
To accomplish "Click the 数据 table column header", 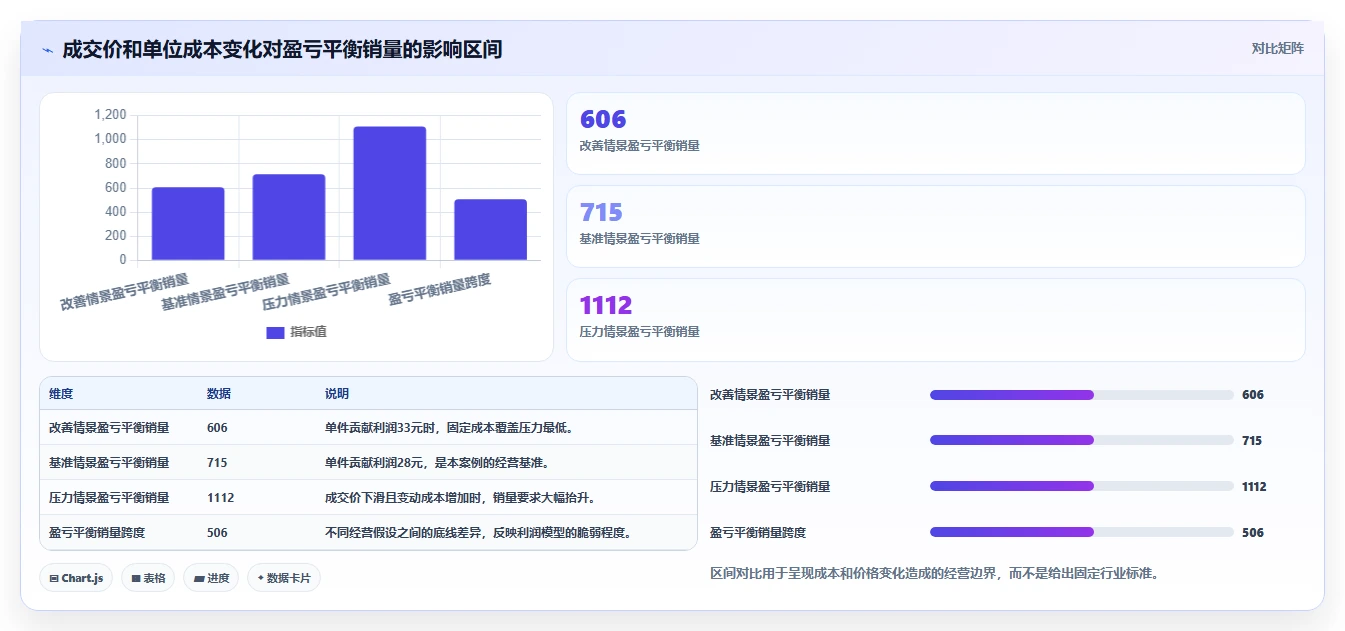I will 219,394.
